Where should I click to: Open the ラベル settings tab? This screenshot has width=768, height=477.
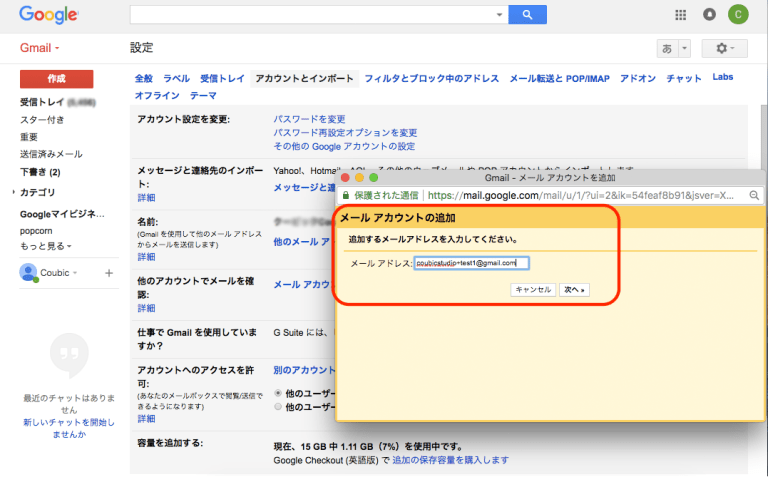(x=176, y=78)
